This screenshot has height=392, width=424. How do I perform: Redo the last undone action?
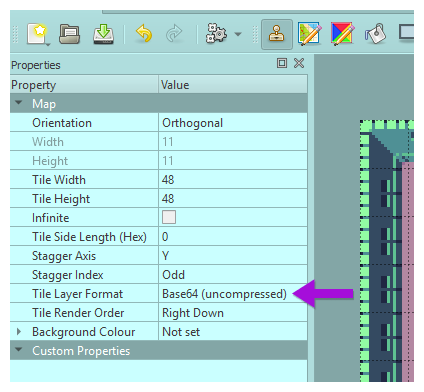point(174,34)
